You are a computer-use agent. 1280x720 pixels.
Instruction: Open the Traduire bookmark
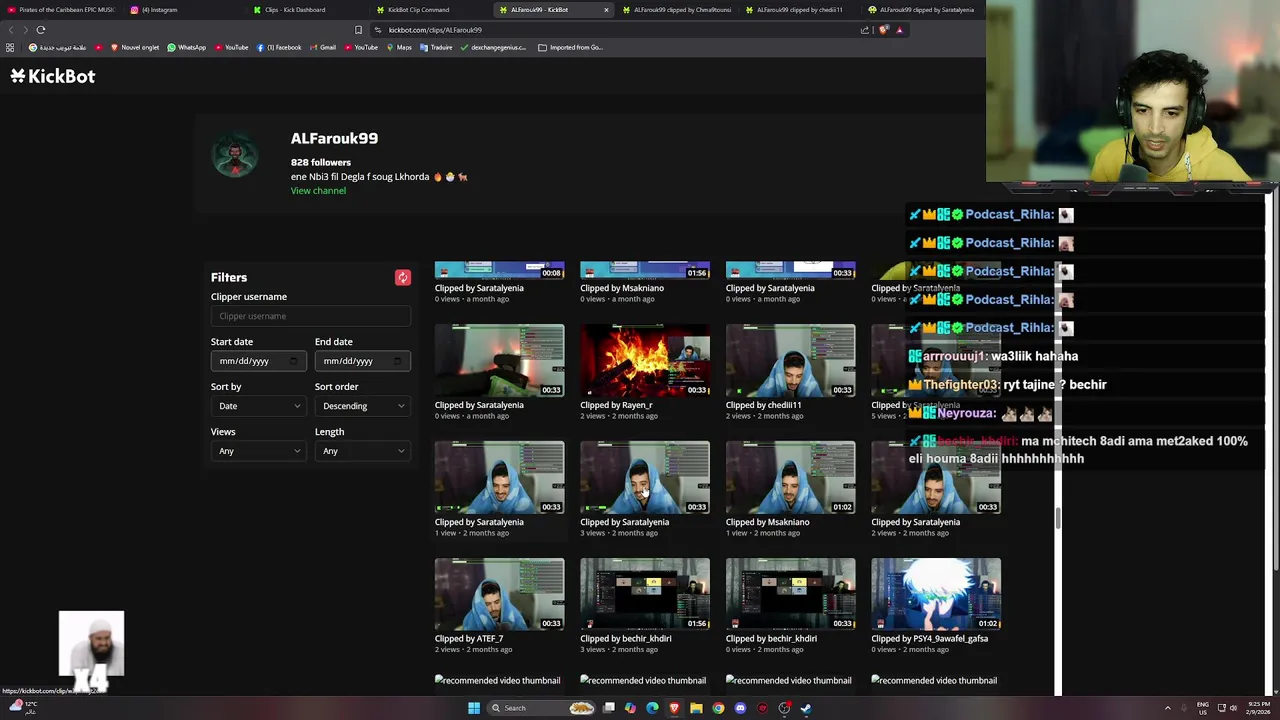point(436,47)
